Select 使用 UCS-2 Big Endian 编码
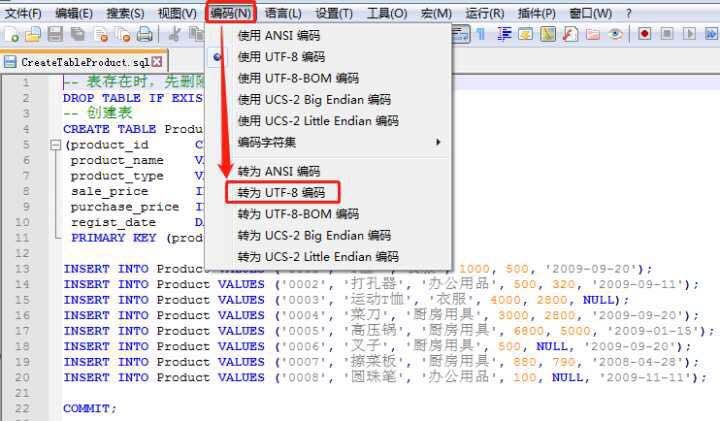The image size is (720, 421). point(314,100)
